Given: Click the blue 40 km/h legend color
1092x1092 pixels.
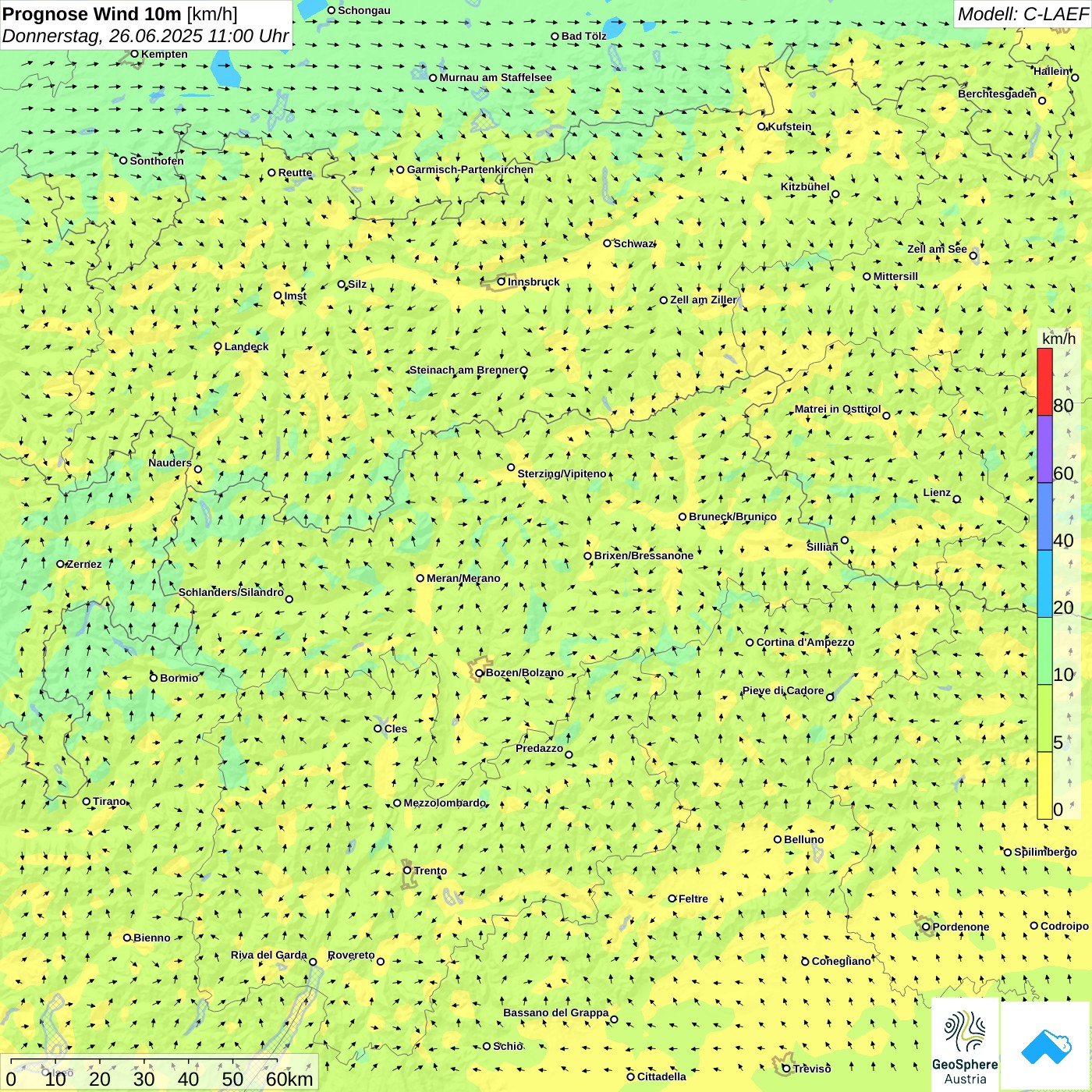Looking at the screenshot, I should coord(1044,516).
